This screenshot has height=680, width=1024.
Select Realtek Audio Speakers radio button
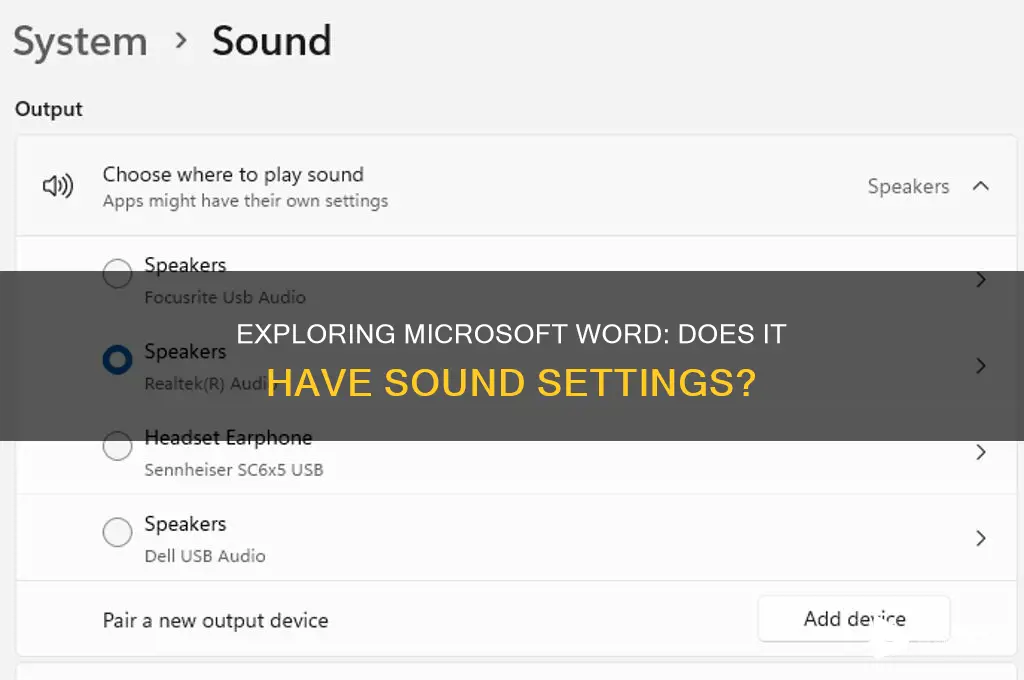118,360
